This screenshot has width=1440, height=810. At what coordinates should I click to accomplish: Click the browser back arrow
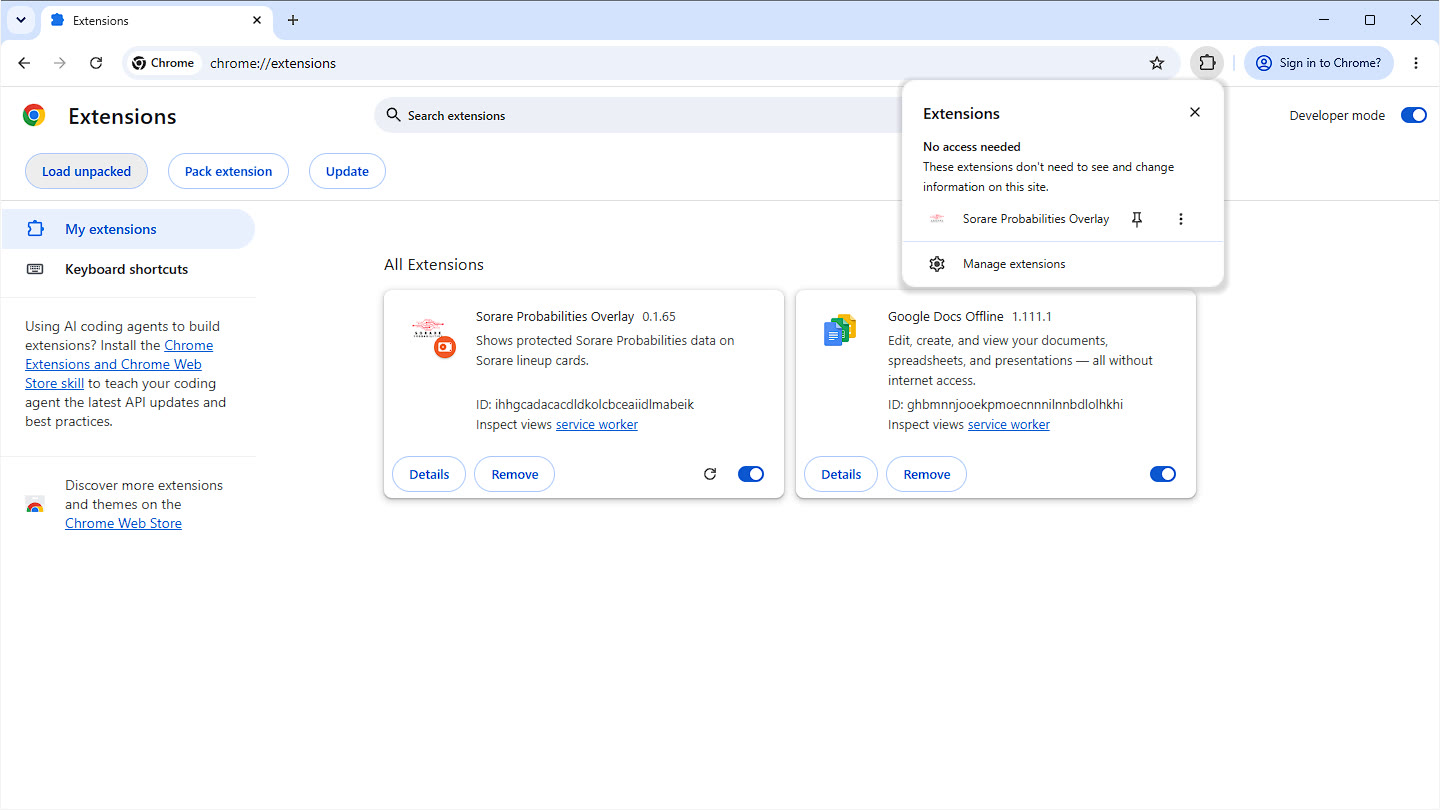(24, 63)
